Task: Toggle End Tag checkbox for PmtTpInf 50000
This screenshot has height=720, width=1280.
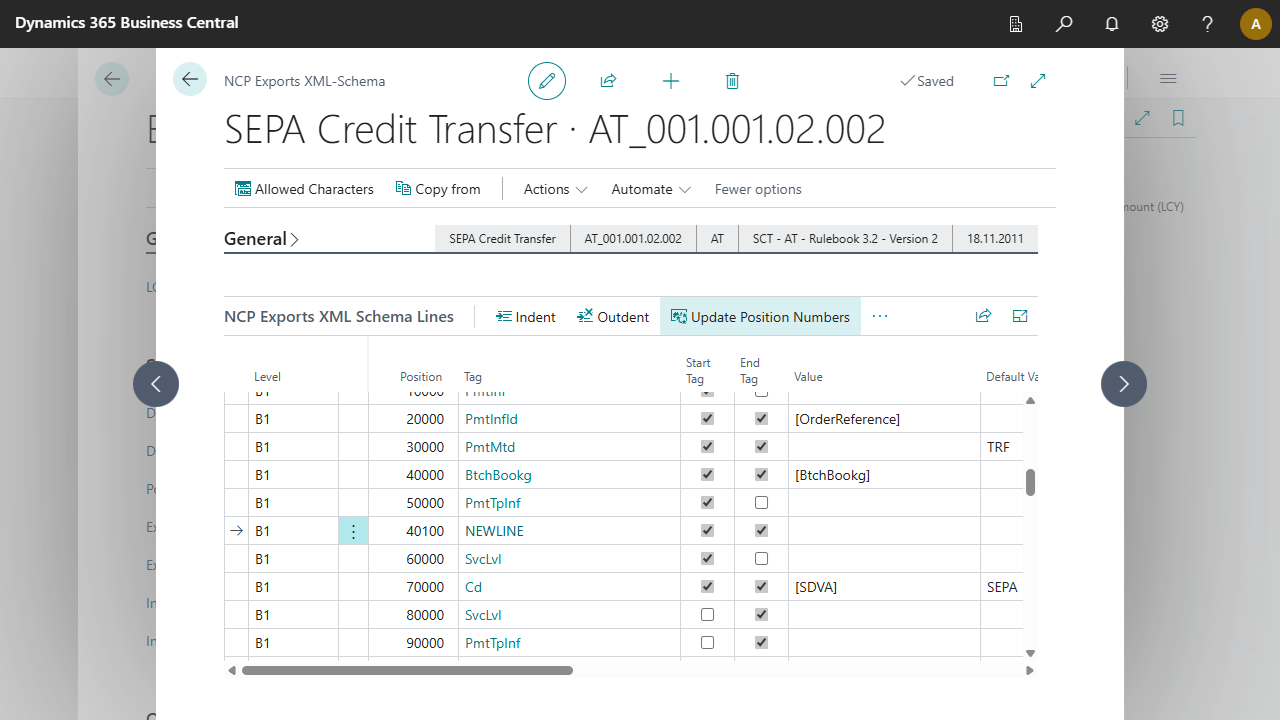Action: point(762,503)
